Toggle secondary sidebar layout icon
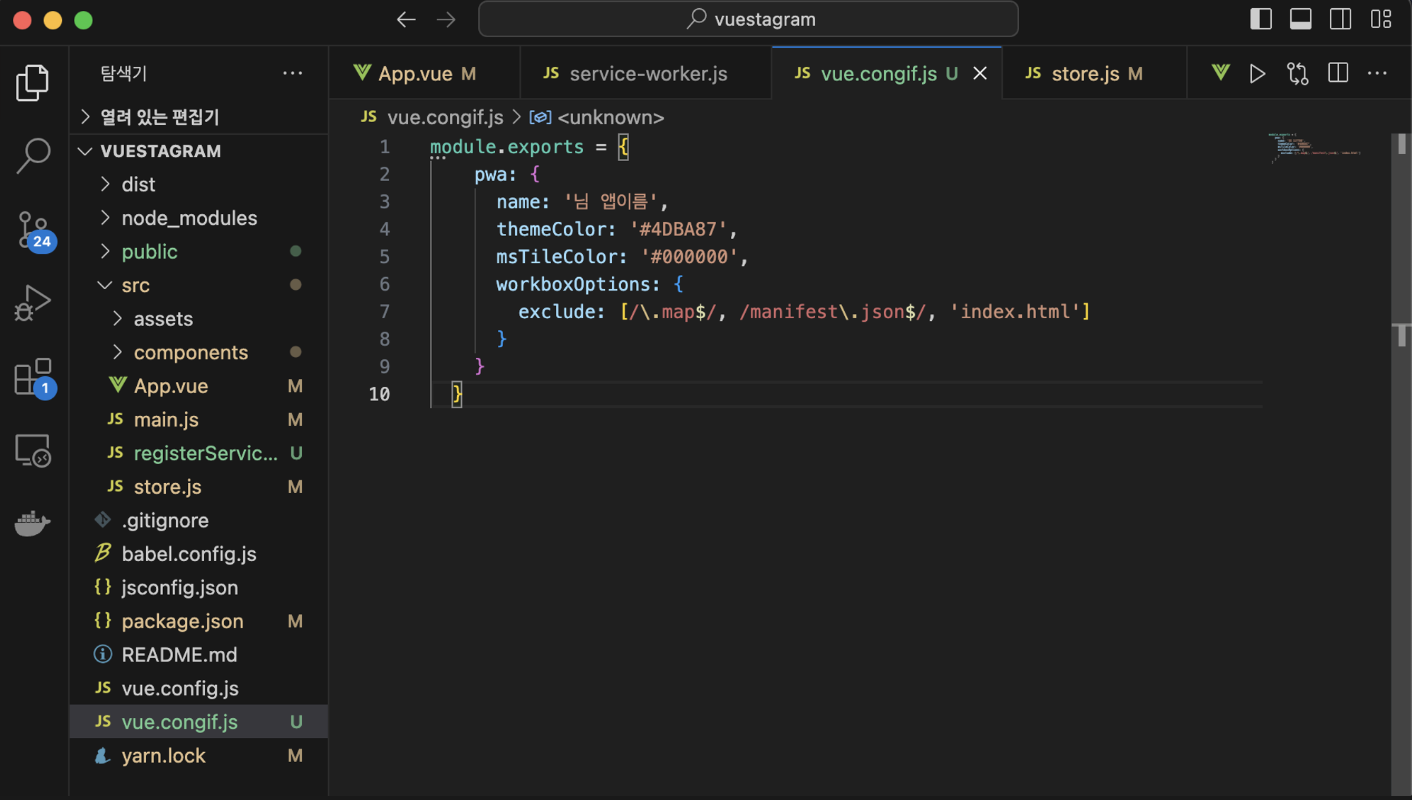The image size is (1412, 800). 1341,19
